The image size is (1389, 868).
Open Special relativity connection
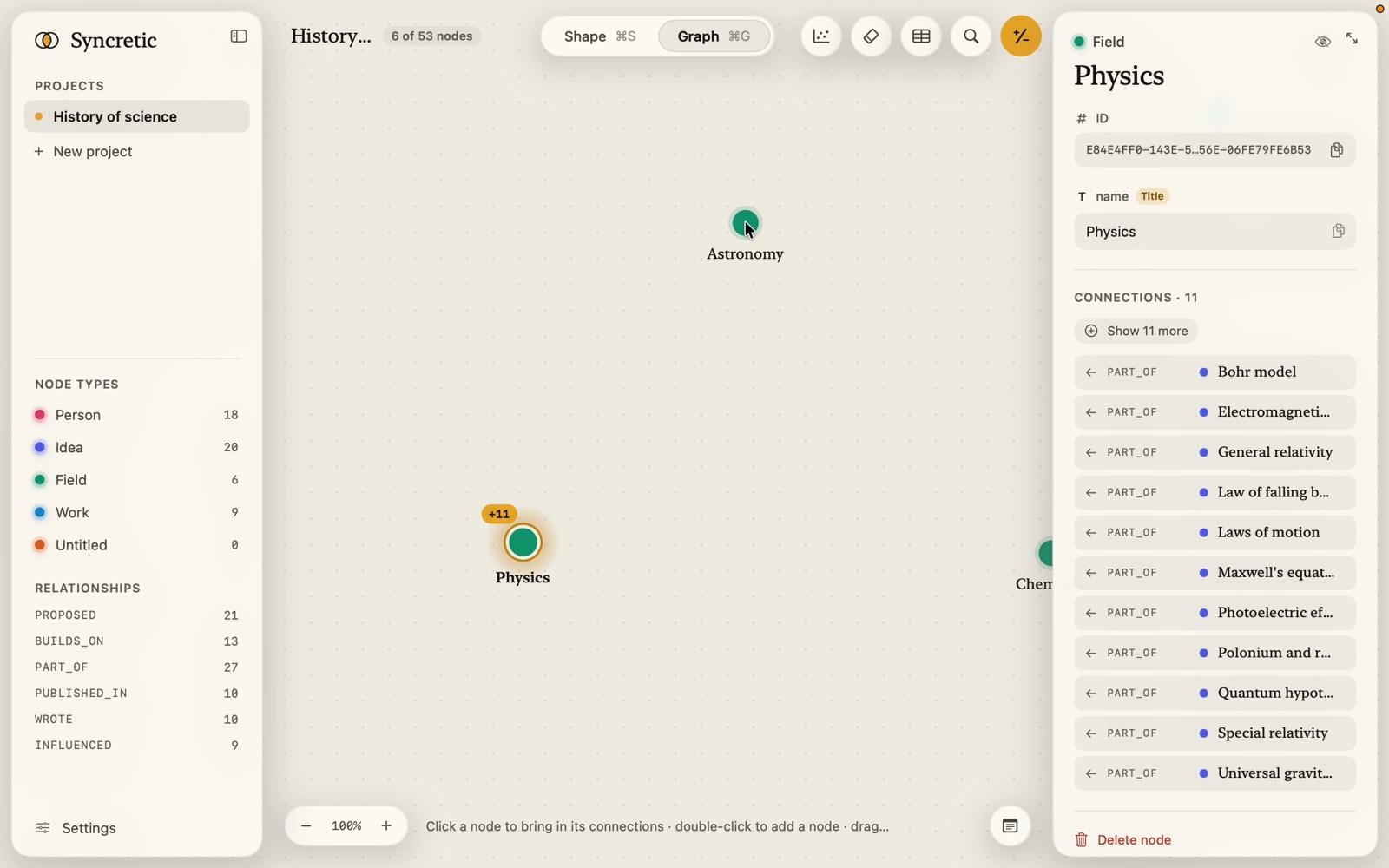coord(1215,733)
